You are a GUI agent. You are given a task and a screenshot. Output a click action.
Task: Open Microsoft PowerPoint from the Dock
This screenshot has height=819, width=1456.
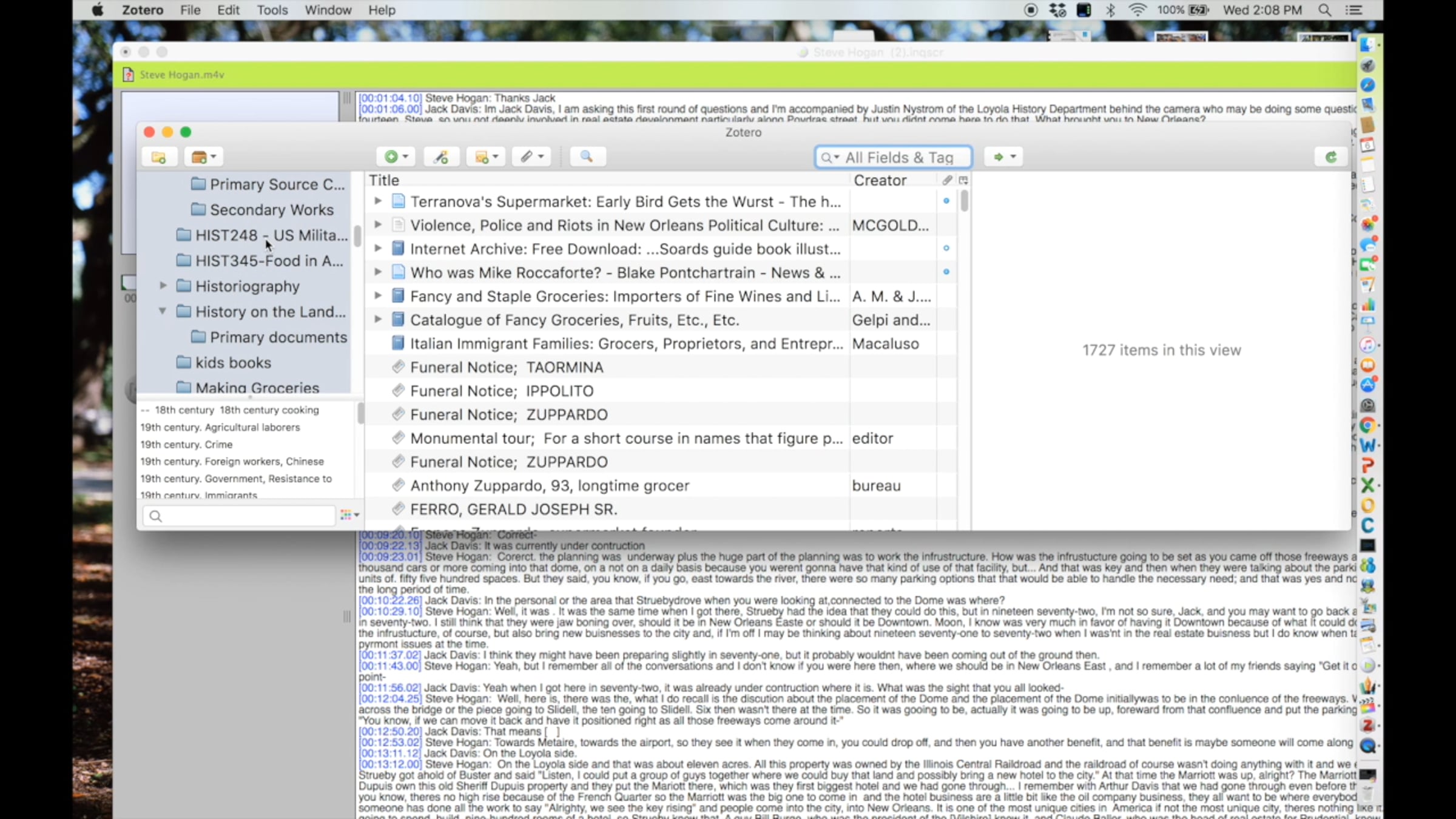(x=1367, y=465)
